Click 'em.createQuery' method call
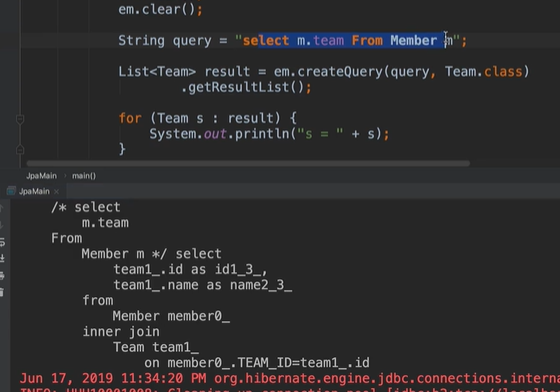 (328, 72)
